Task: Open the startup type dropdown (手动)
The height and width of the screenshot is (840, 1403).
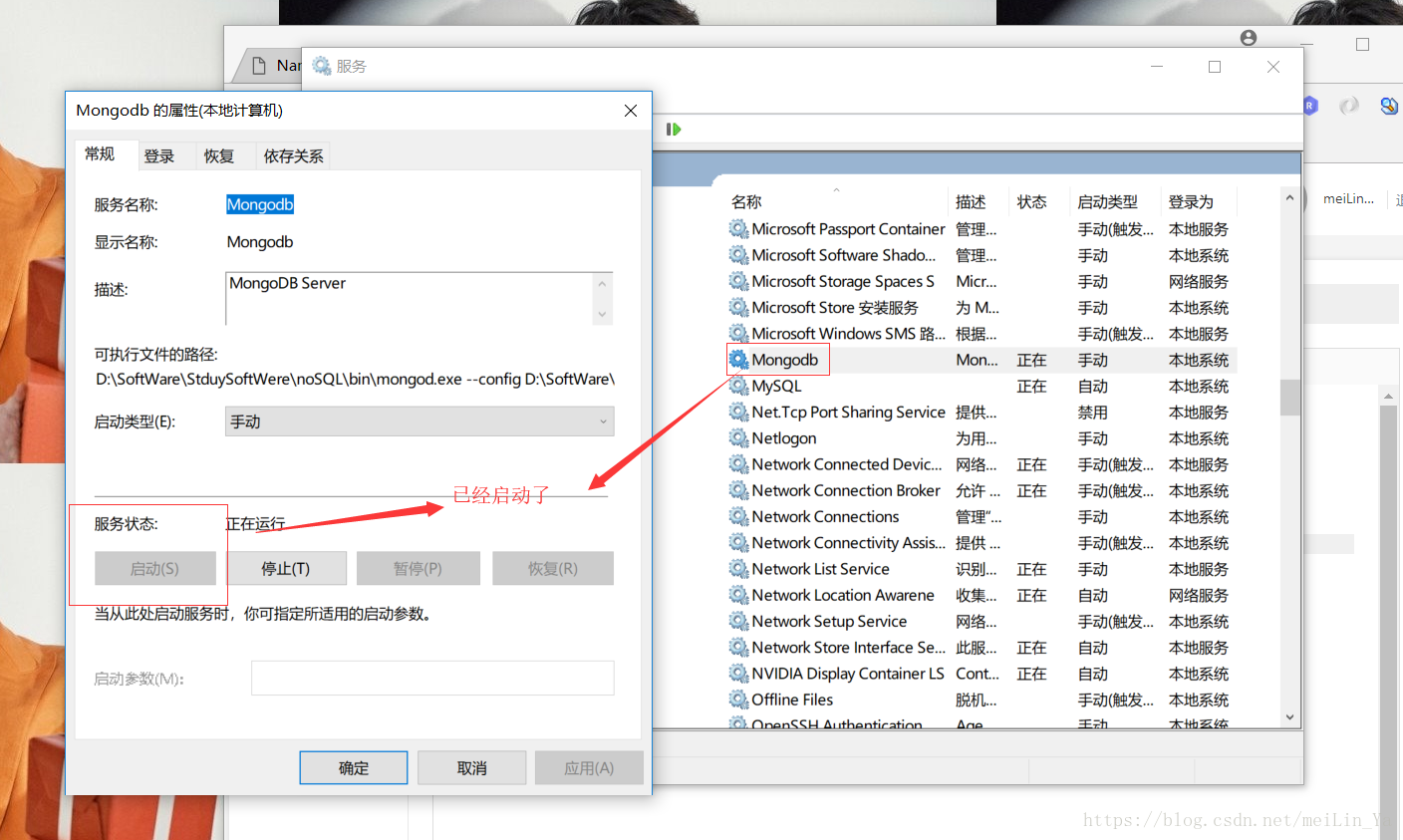Action: point(420,421)
